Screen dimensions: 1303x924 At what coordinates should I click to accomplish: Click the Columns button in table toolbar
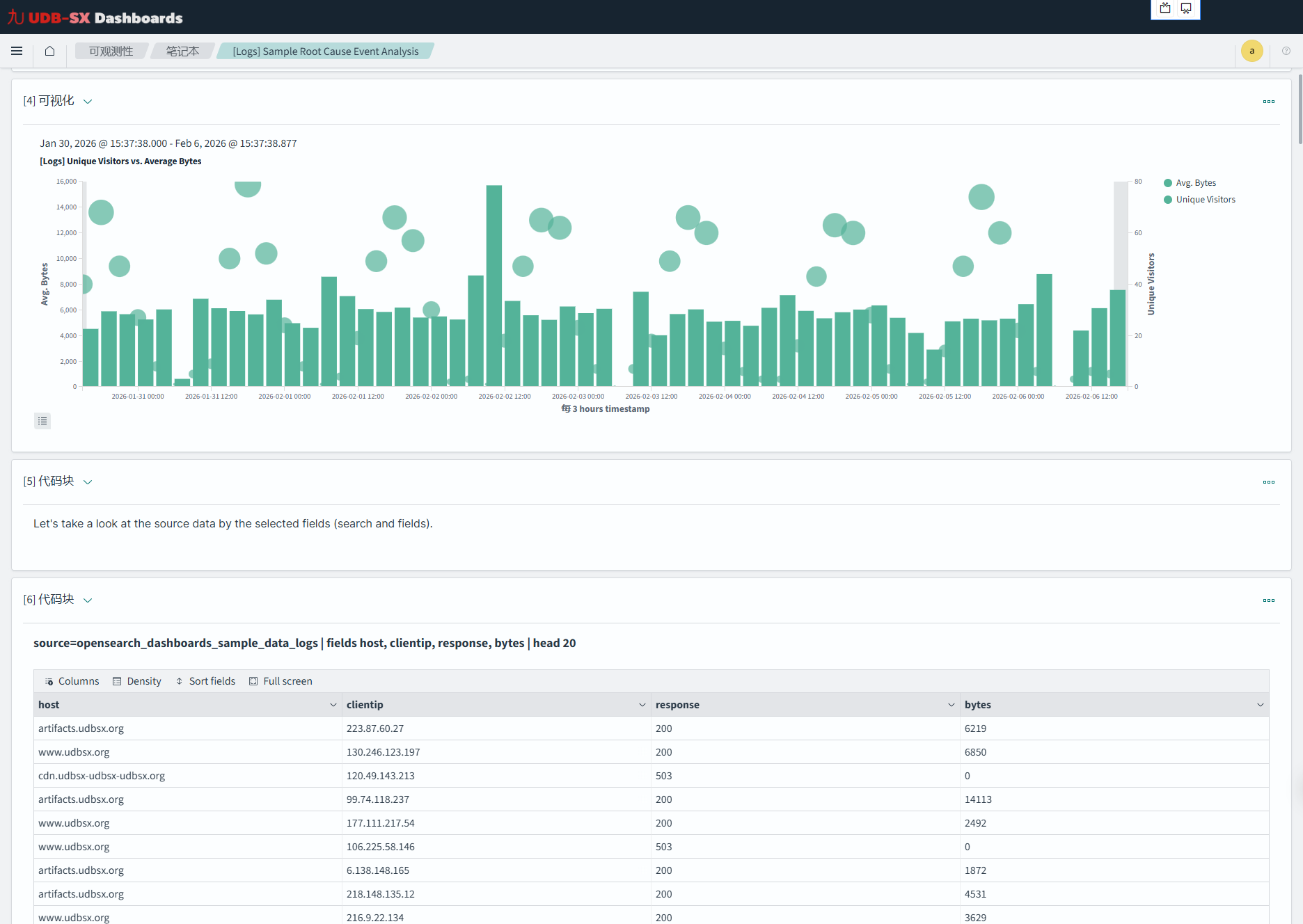click(x=72, y=681)
